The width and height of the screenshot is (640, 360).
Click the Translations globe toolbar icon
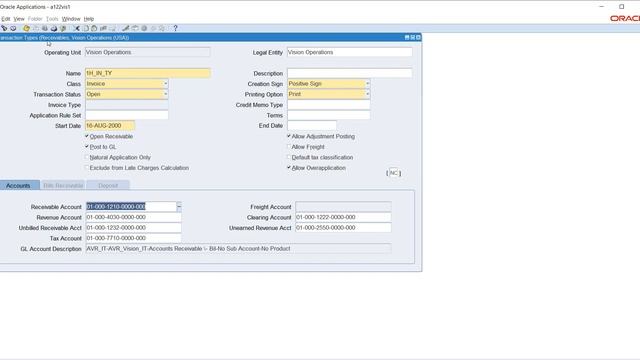[x=144, y=28]
